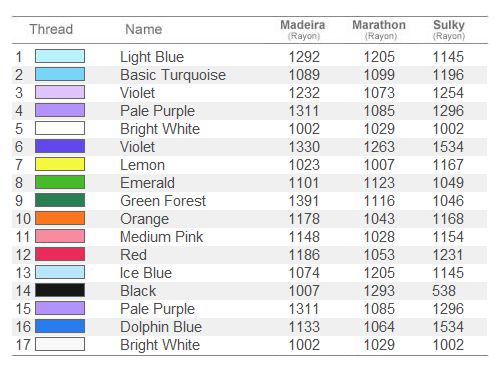Click thread row number 17
500x366 pixels.
(23, 345)
